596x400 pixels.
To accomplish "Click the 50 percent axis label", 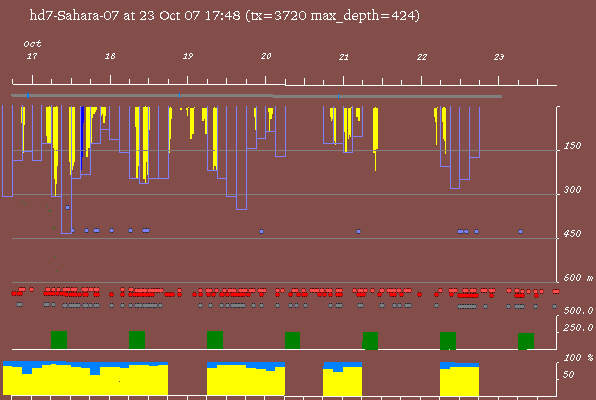I will pos(569,375).
